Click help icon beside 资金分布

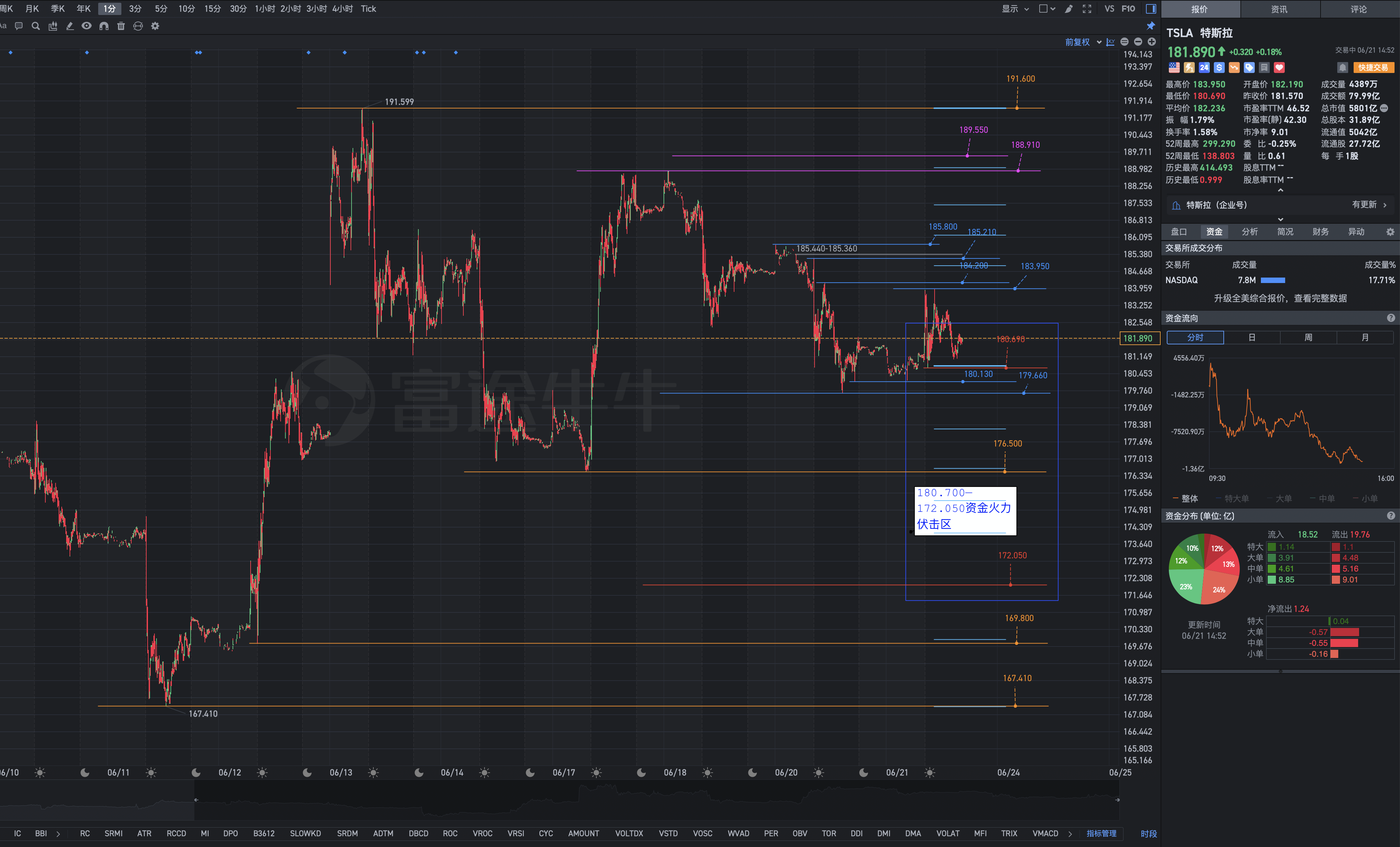[1391, 516]
